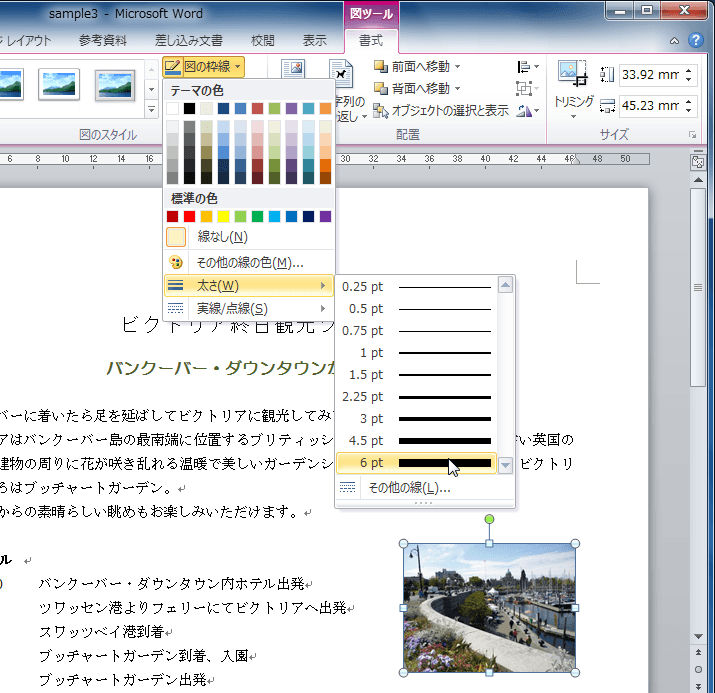
Task: Click the Trimming (トリミング) crop icon
Action: (572, 74)
